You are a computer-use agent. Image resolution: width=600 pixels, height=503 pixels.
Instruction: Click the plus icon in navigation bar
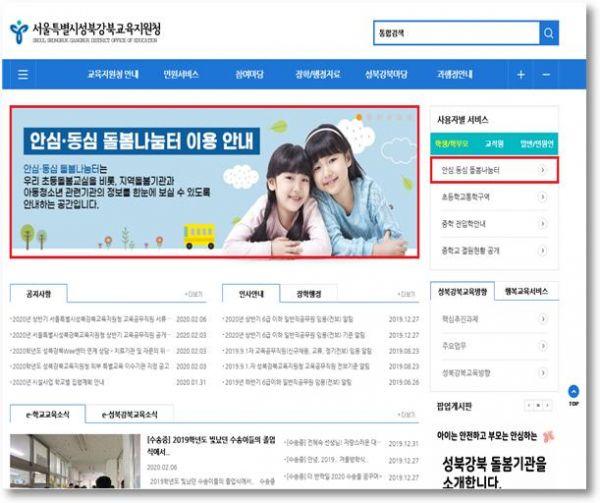pos(520,75)
